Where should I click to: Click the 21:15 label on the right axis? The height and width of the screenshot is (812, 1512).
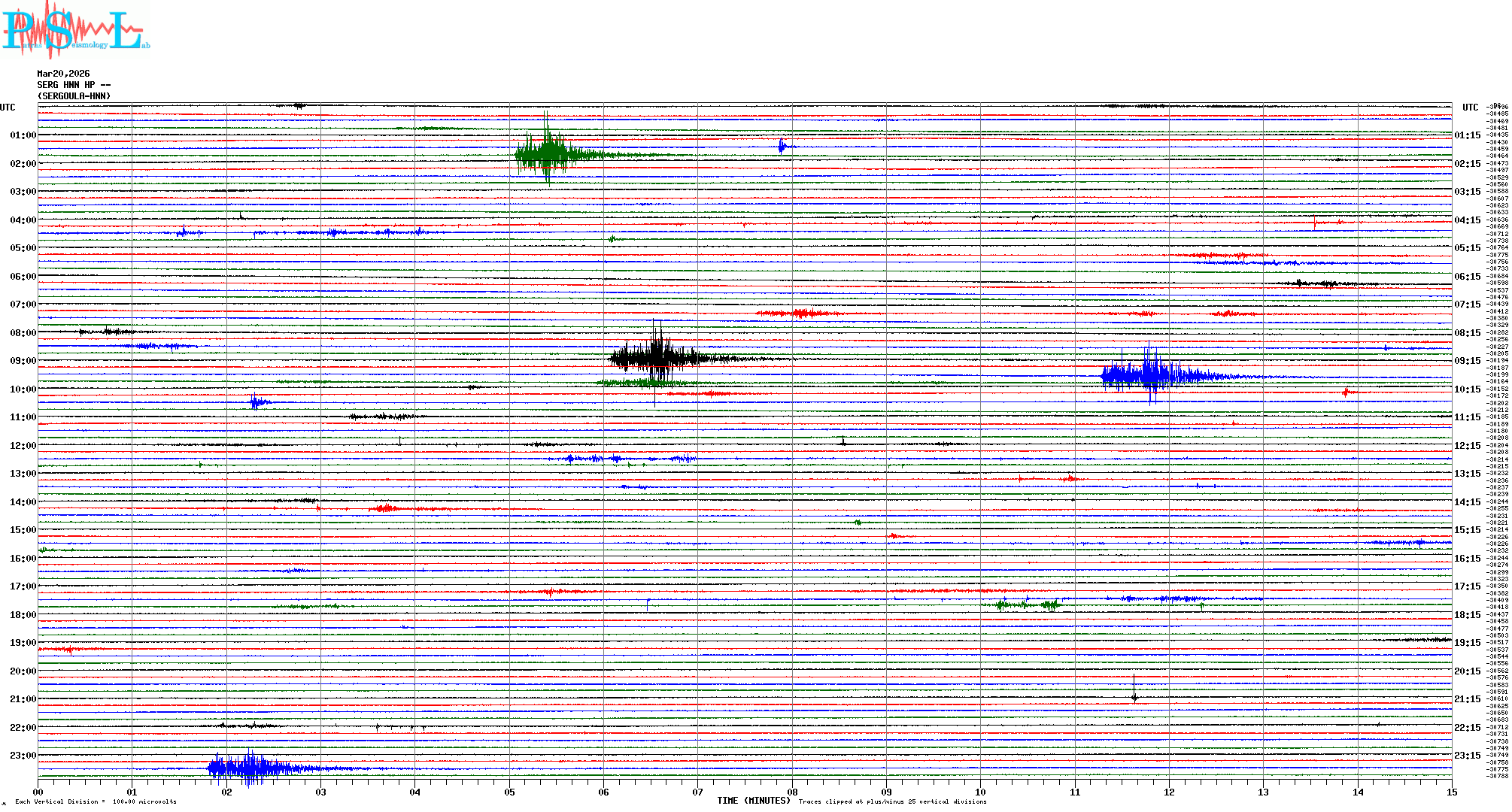click(1467, 699)
